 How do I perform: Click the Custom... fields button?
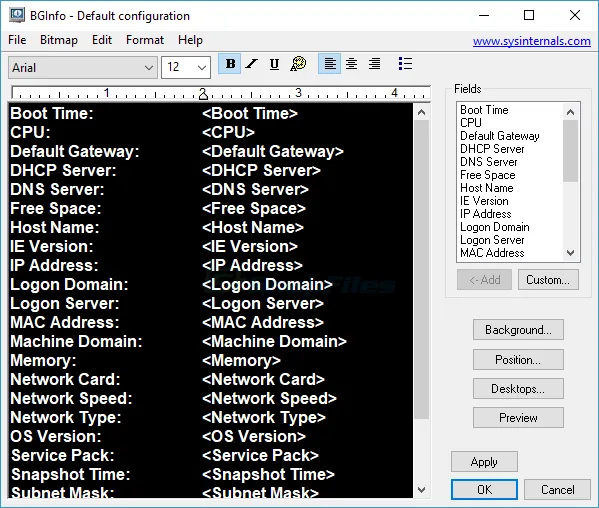548,280
